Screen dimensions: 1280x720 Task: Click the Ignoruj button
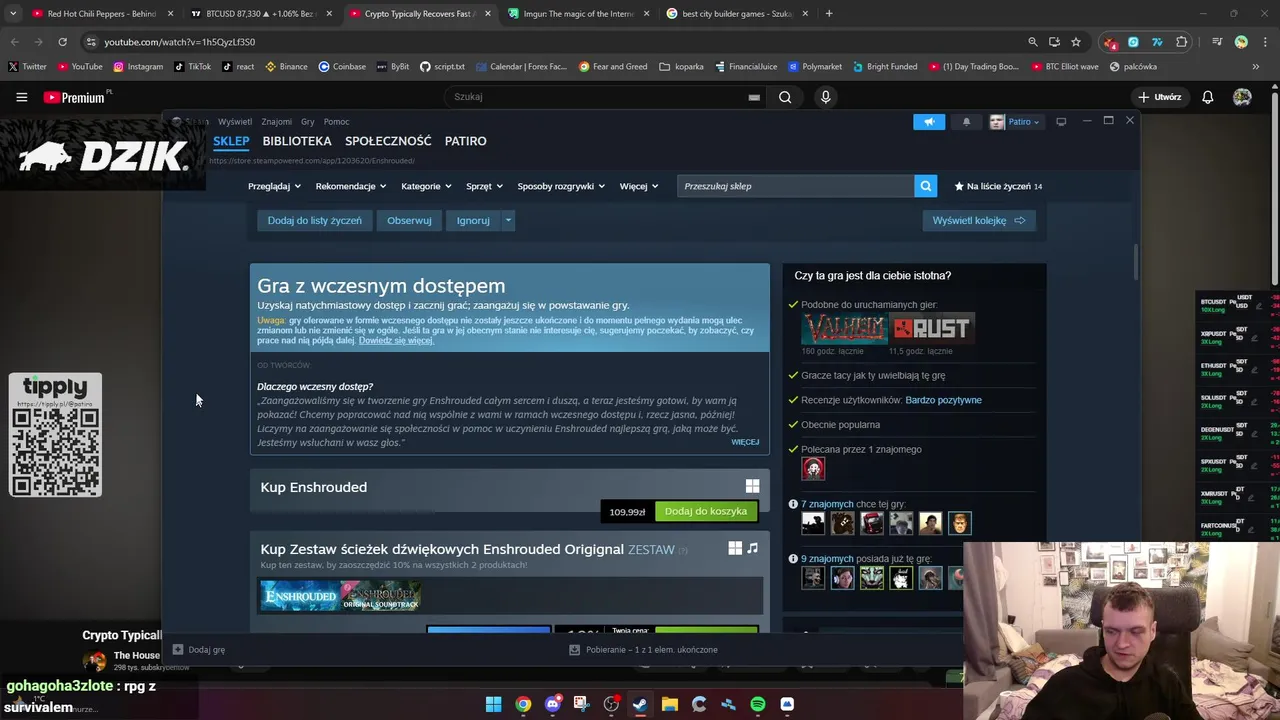pyautogui.click(x=473, y=220)
